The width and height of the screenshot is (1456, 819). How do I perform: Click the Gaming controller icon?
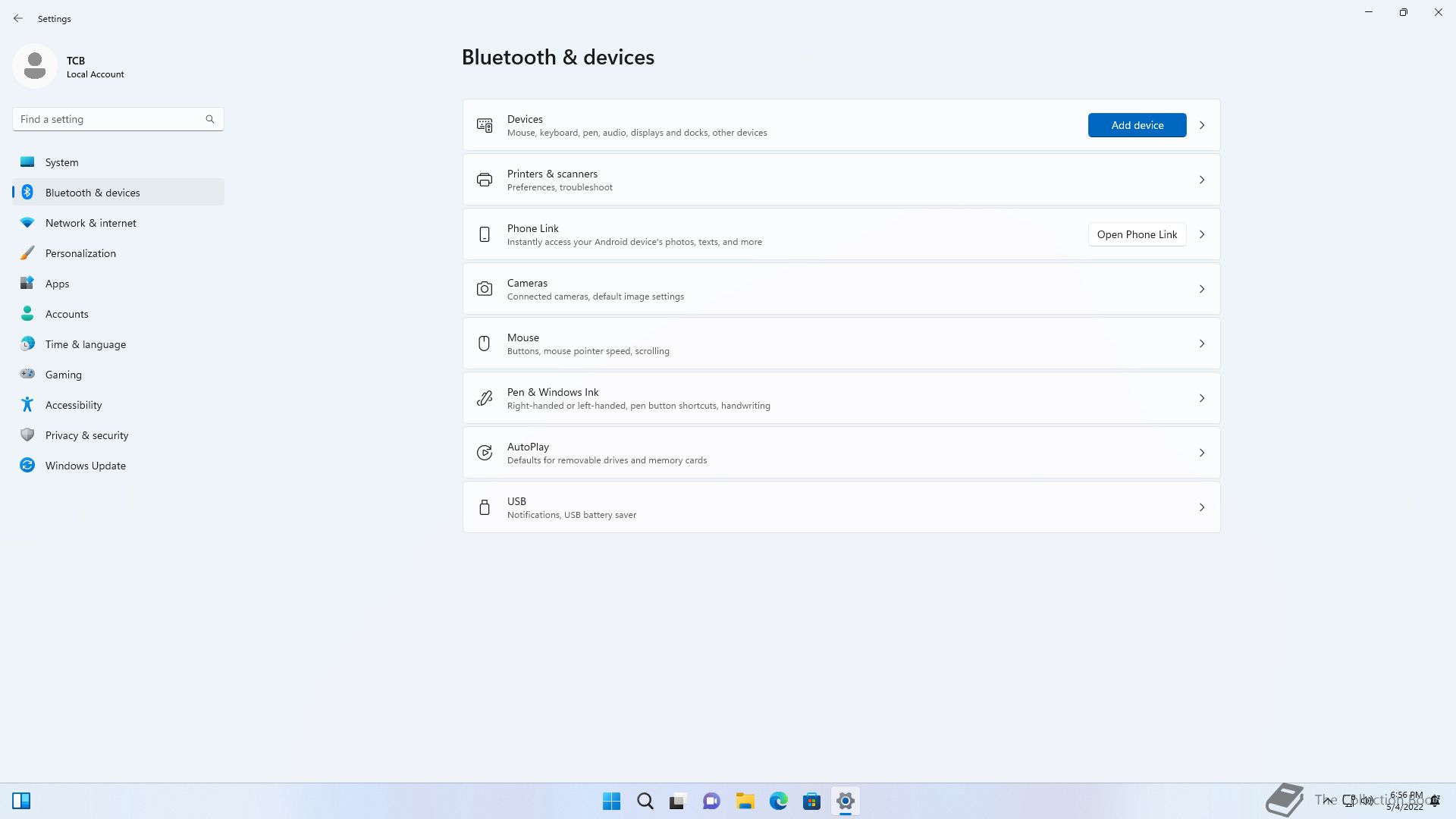click(27, 373)
